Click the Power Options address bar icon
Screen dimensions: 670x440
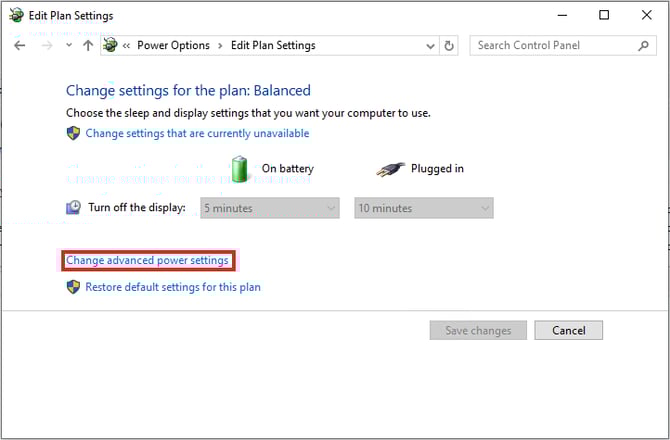tap(112, 46)
